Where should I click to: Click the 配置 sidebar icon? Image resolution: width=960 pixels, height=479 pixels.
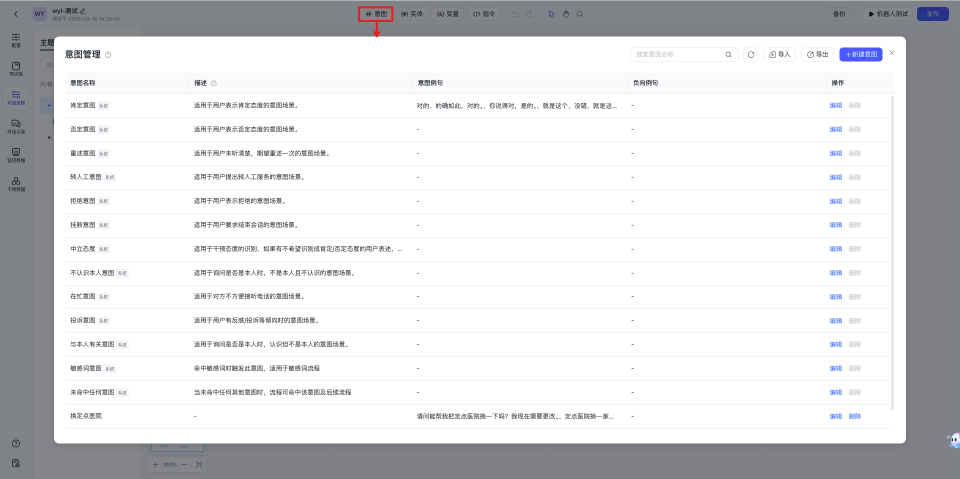(16, 39)
